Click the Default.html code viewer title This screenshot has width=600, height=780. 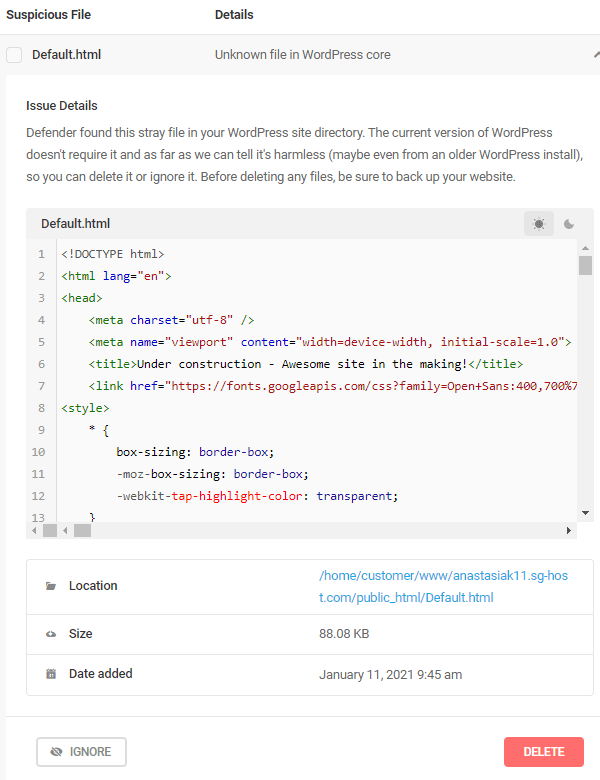pyautogui.click(x=76, y=224)
